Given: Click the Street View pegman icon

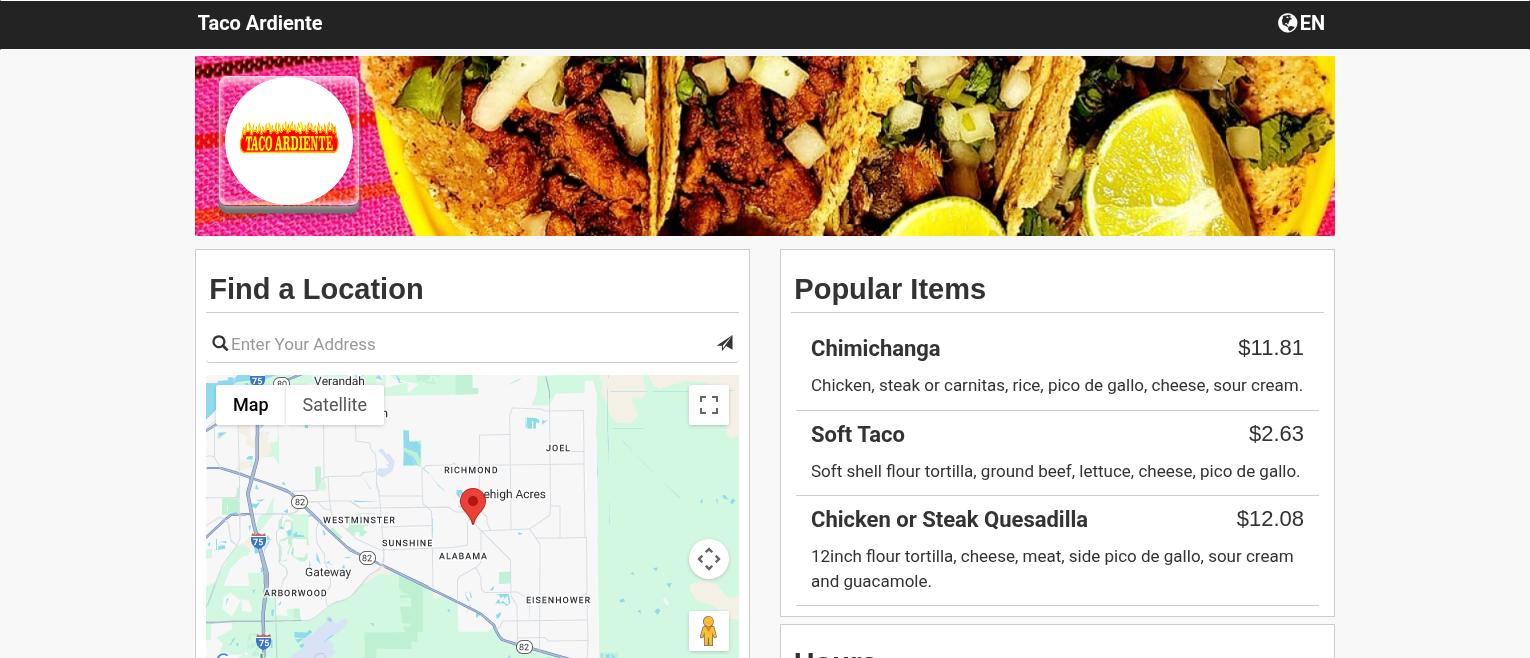Looking at the screenshot, I should tap(709, 631).
